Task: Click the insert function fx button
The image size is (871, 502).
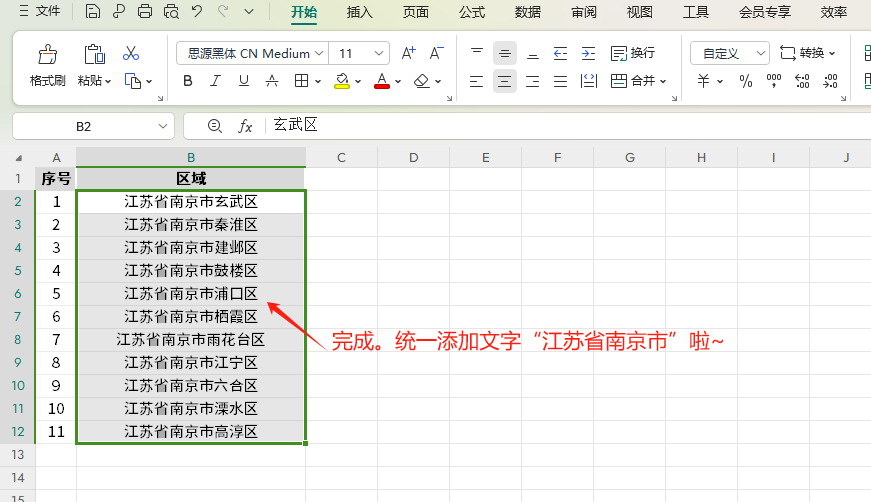Action: [x=245, y=126]
